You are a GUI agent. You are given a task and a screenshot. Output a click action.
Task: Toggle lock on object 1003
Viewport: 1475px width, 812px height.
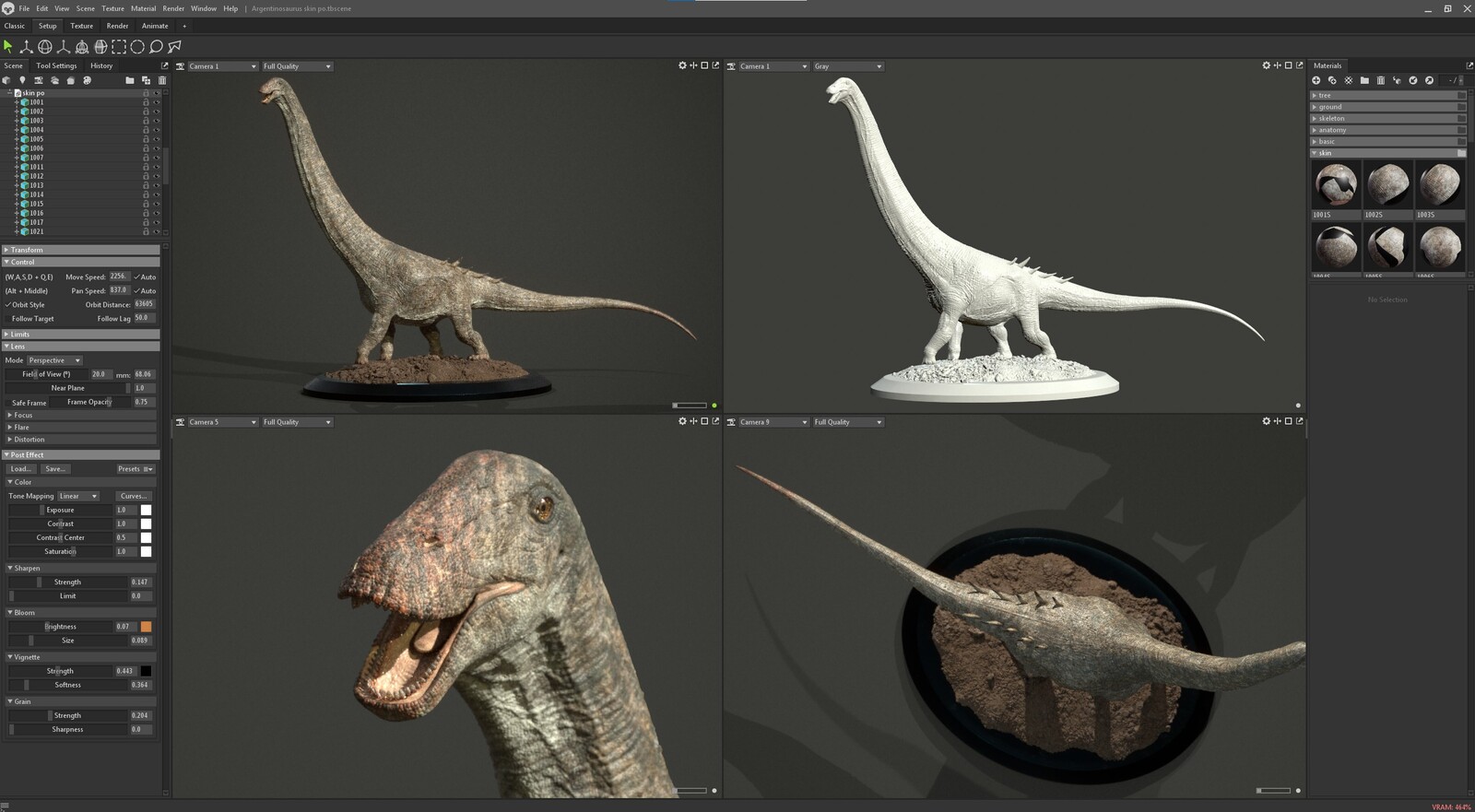click(146, 121)
